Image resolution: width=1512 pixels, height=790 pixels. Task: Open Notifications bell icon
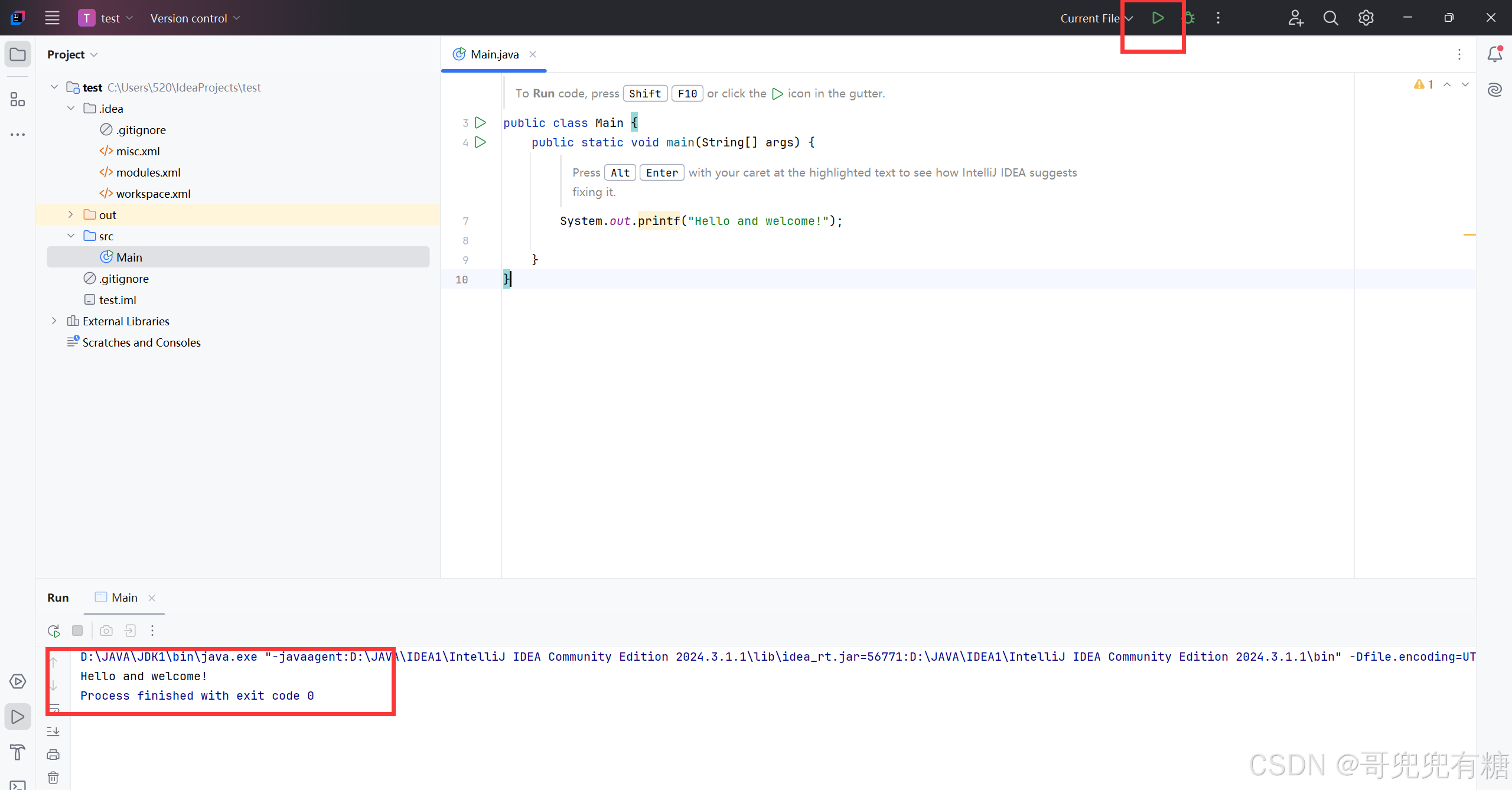coord(1494,54)
